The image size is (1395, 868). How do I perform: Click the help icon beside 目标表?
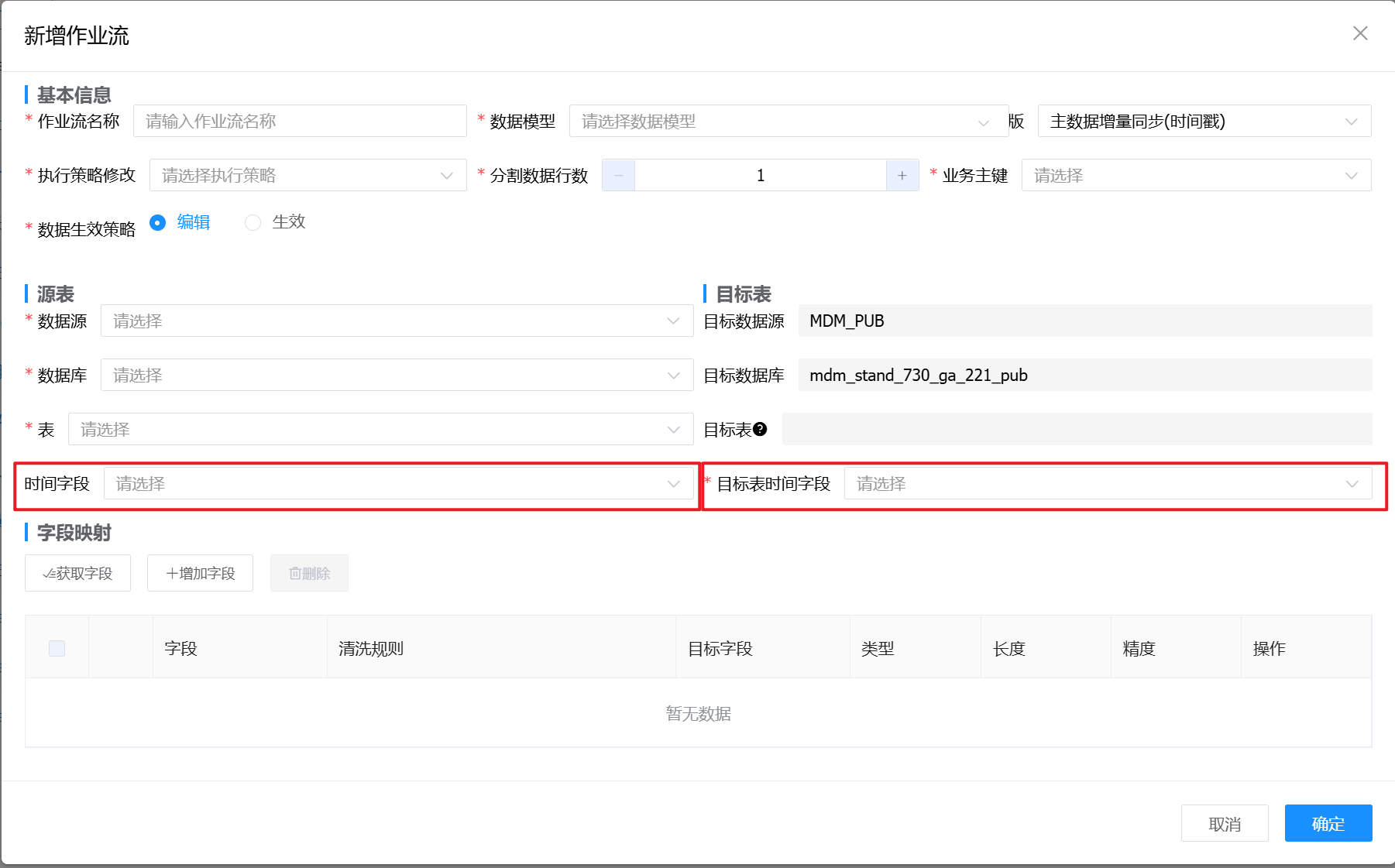[x=760, y=429]
